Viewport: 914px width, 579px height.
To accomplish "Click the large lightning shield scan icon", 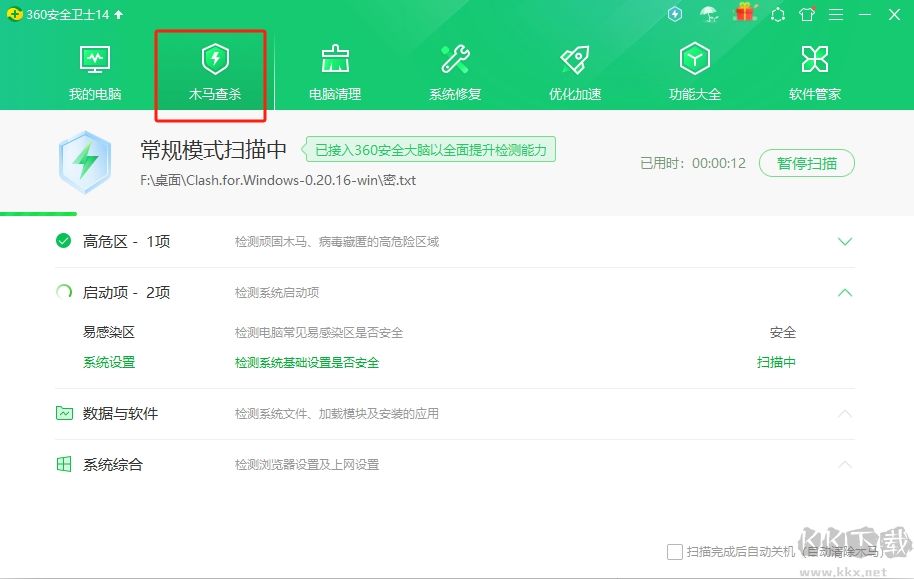I will tap(85, 162).
